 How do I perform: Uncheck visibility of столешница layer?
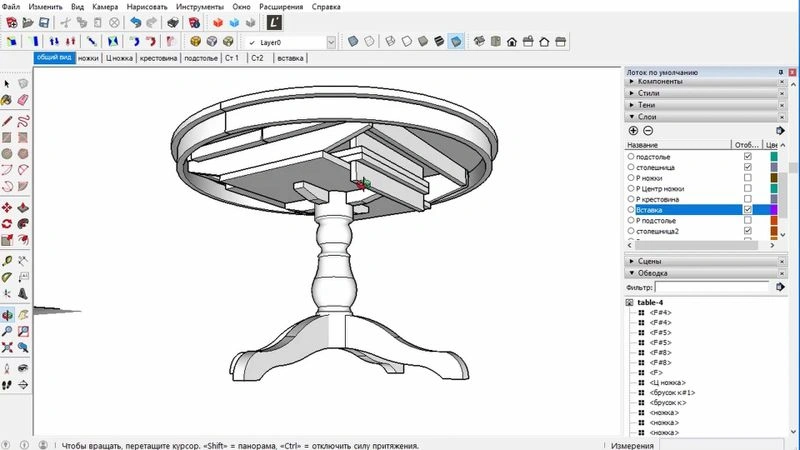[747, 167]
